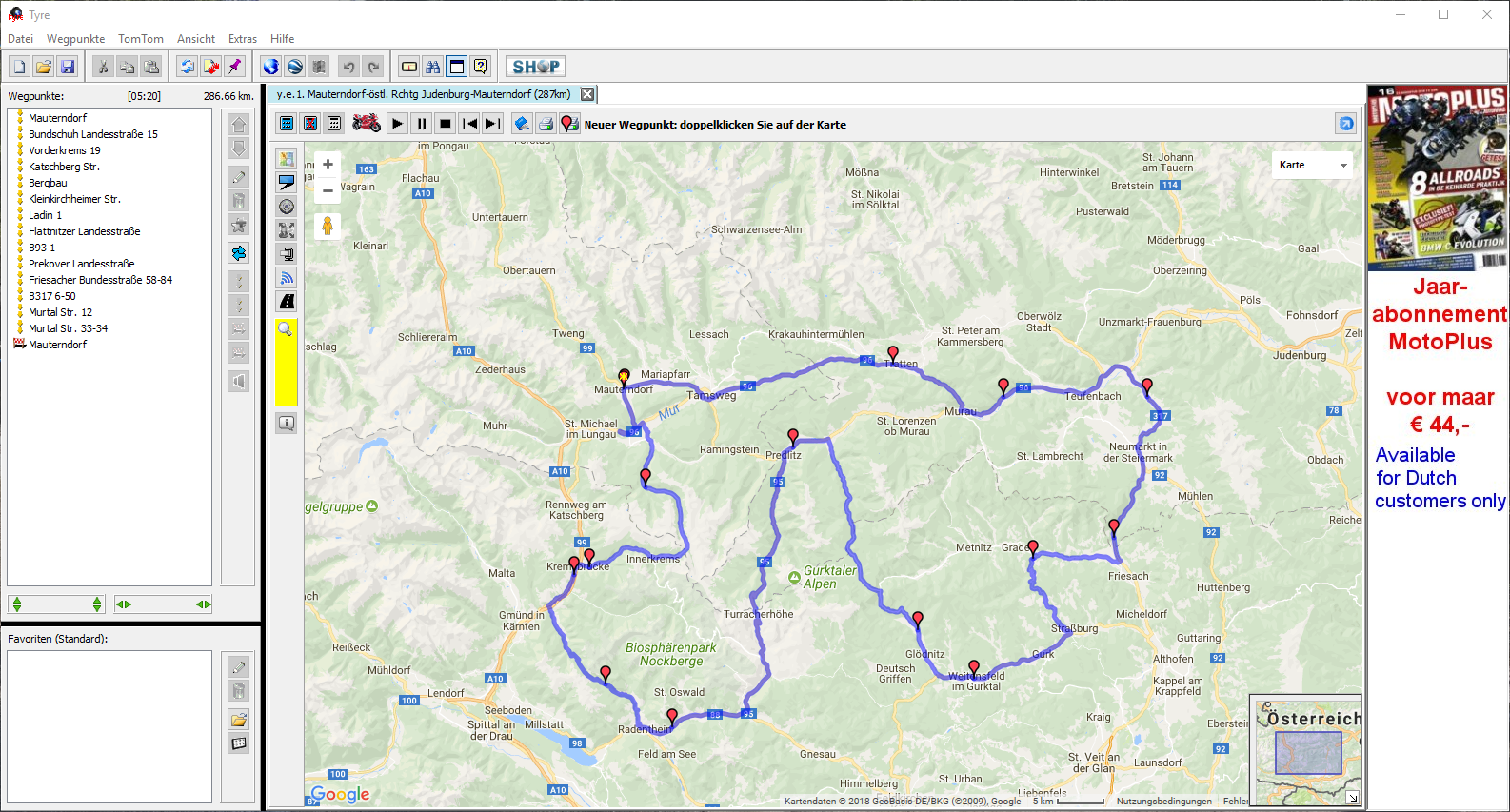Click the reverse route arrows icon
The height and width of the screenshot is (812, 1510).
(x=239, y=253)
